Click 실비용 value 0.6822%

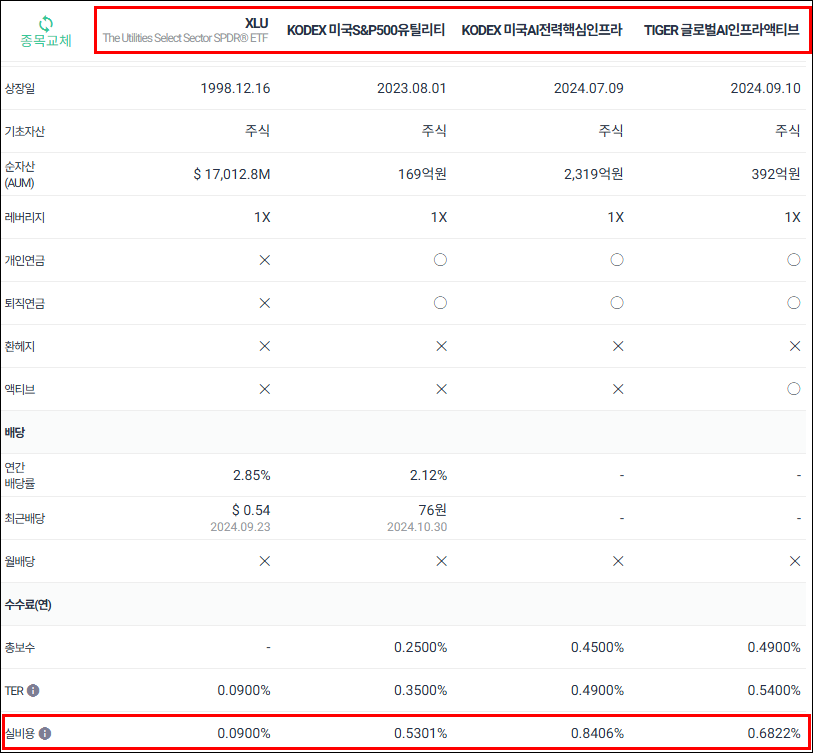tap(774, 734)
